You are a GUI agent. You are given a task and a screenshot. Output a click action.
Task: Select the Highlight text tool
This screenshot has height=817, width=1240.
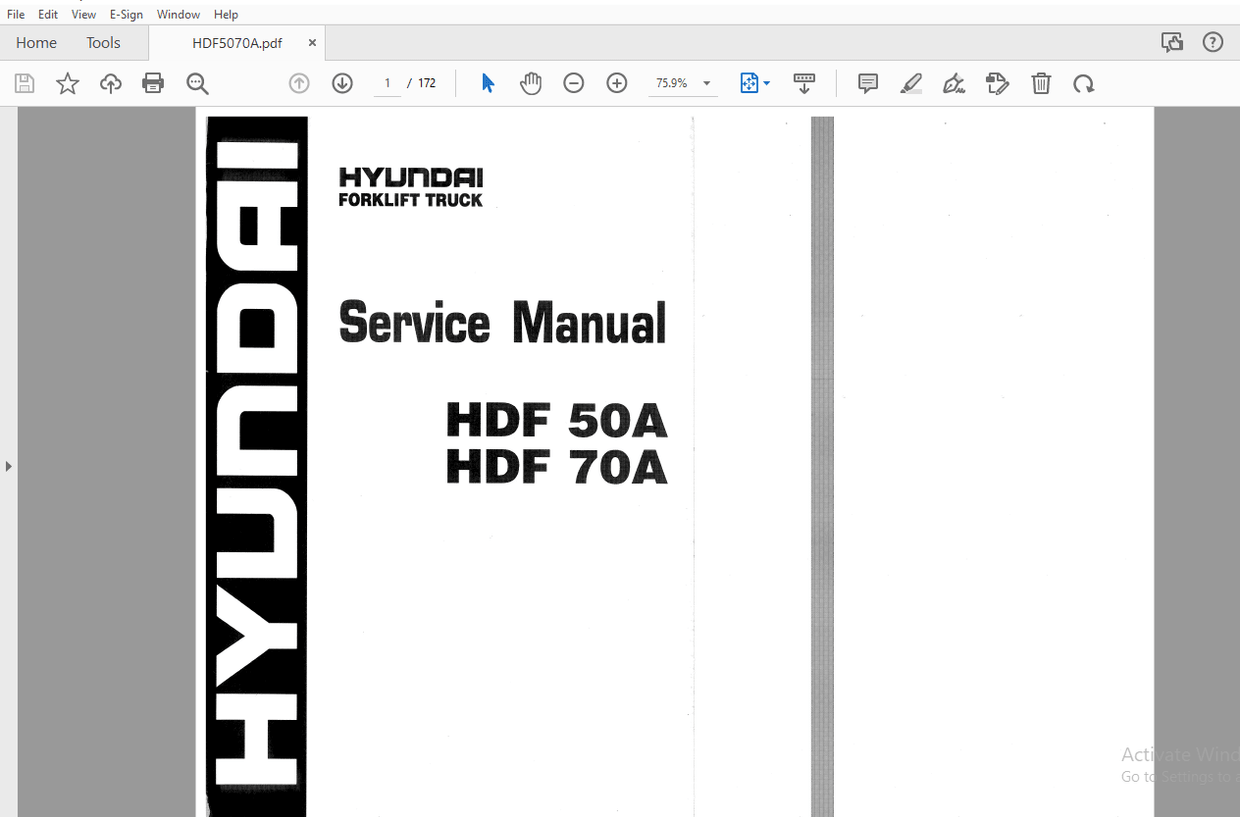pos(911,83)
